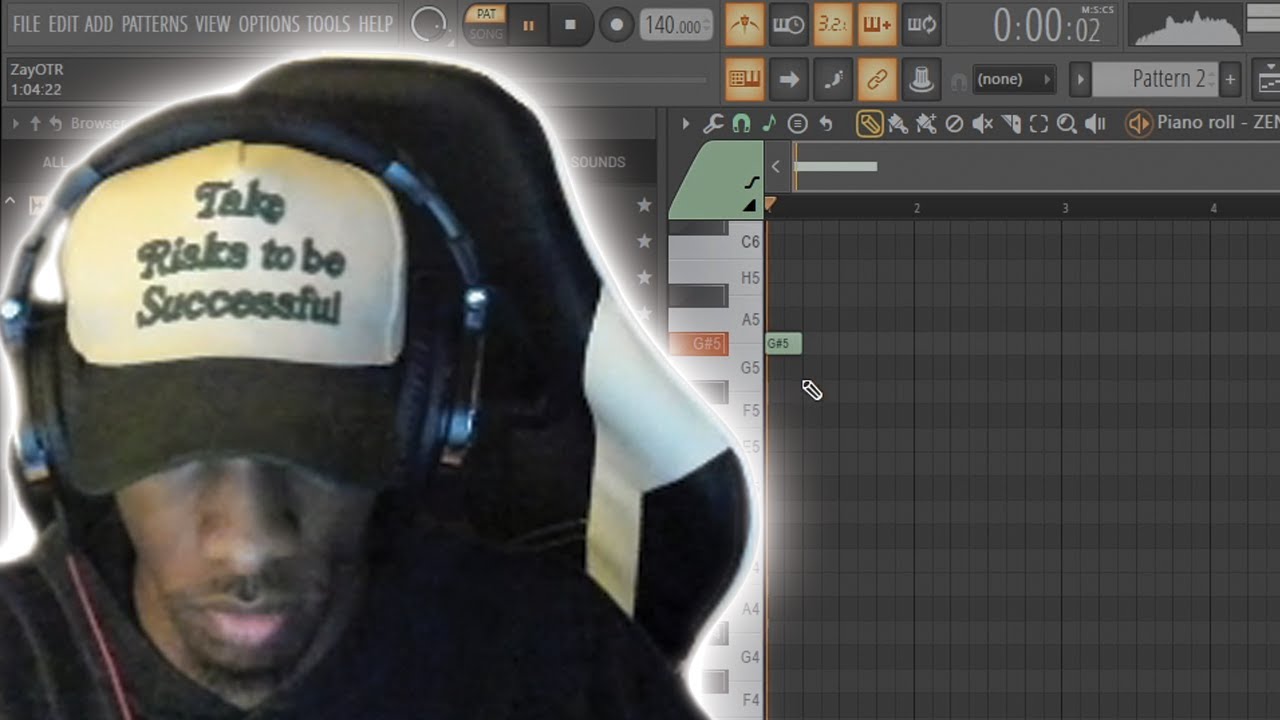Select the Paint brush tool
The width and height of the screenshot is (1280, 720).
(x=898, y=124)
